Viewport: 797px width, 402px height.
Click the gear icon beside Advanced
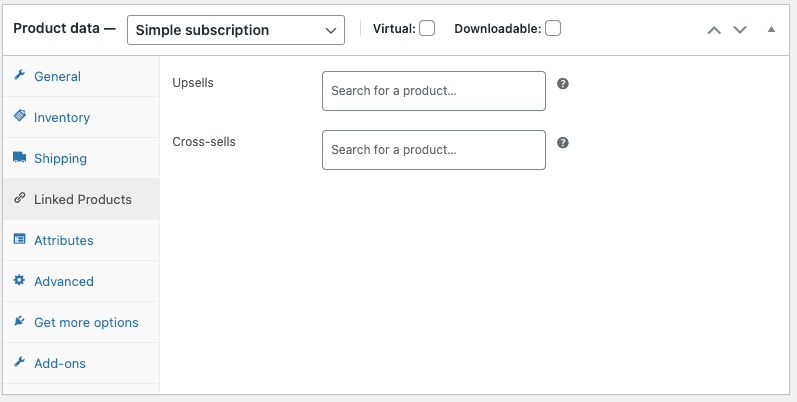[19, 281]
